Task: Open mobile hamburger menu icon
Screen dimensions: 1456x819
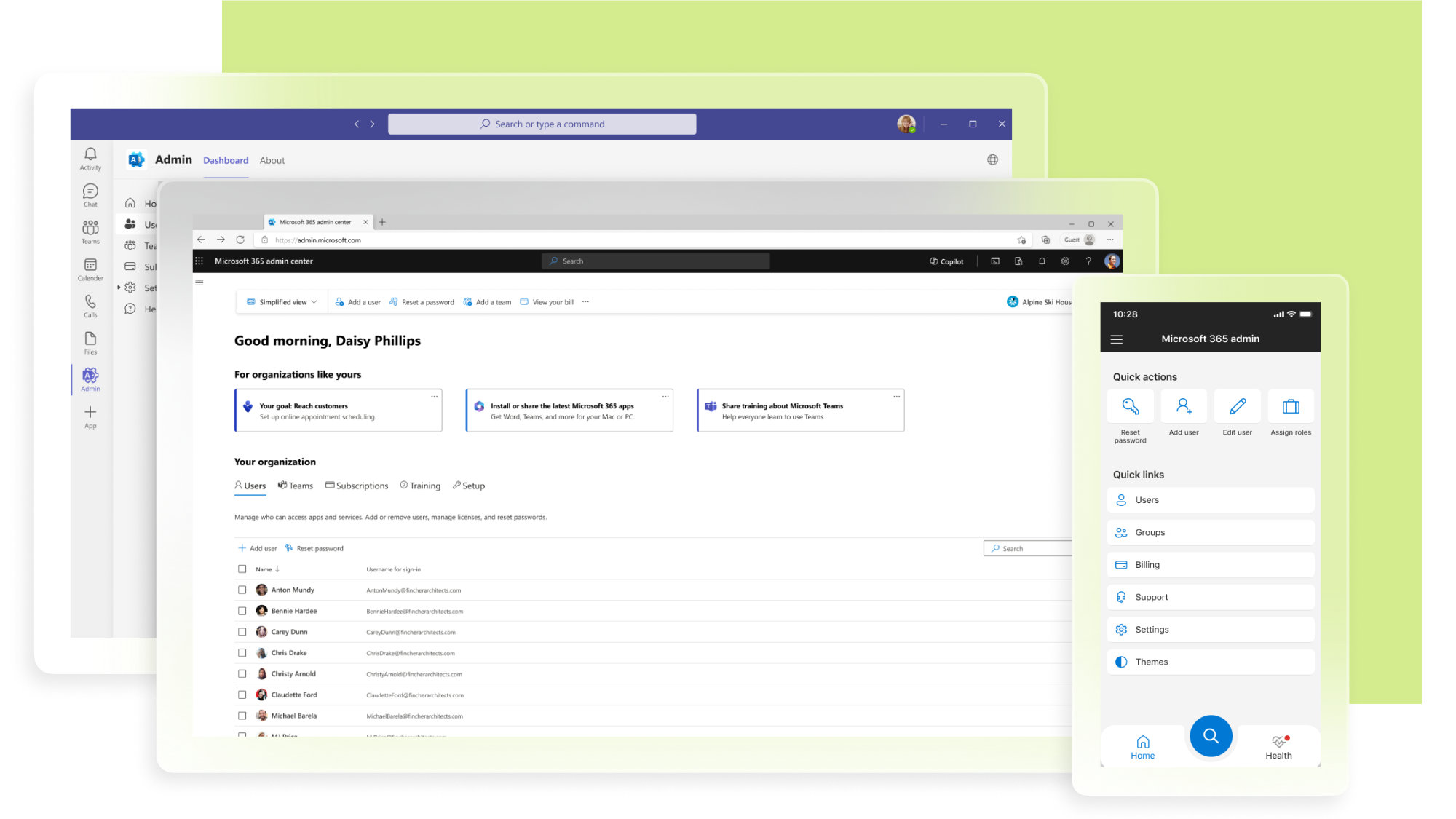Action: click(x=1116, y=339)
